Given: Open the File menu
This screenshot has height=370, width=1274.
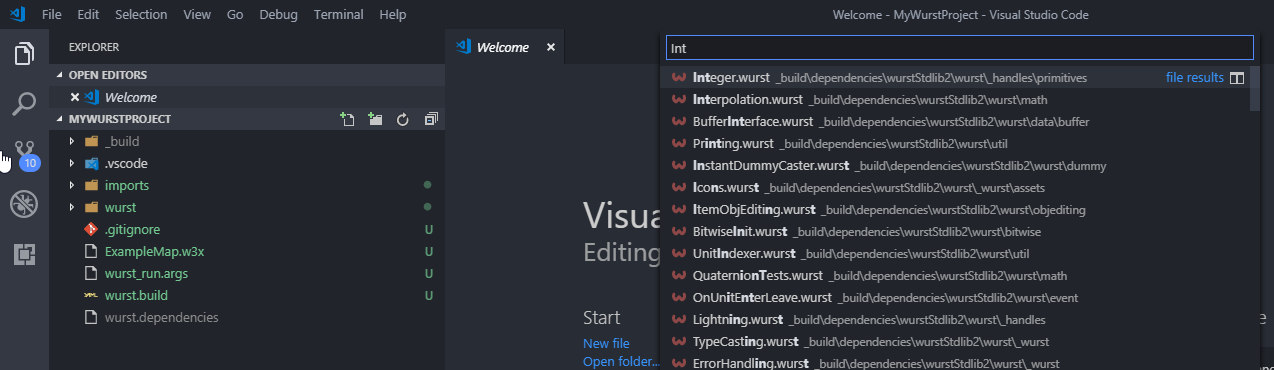Looking at the screenshot, I should click(x=52, y=15).
